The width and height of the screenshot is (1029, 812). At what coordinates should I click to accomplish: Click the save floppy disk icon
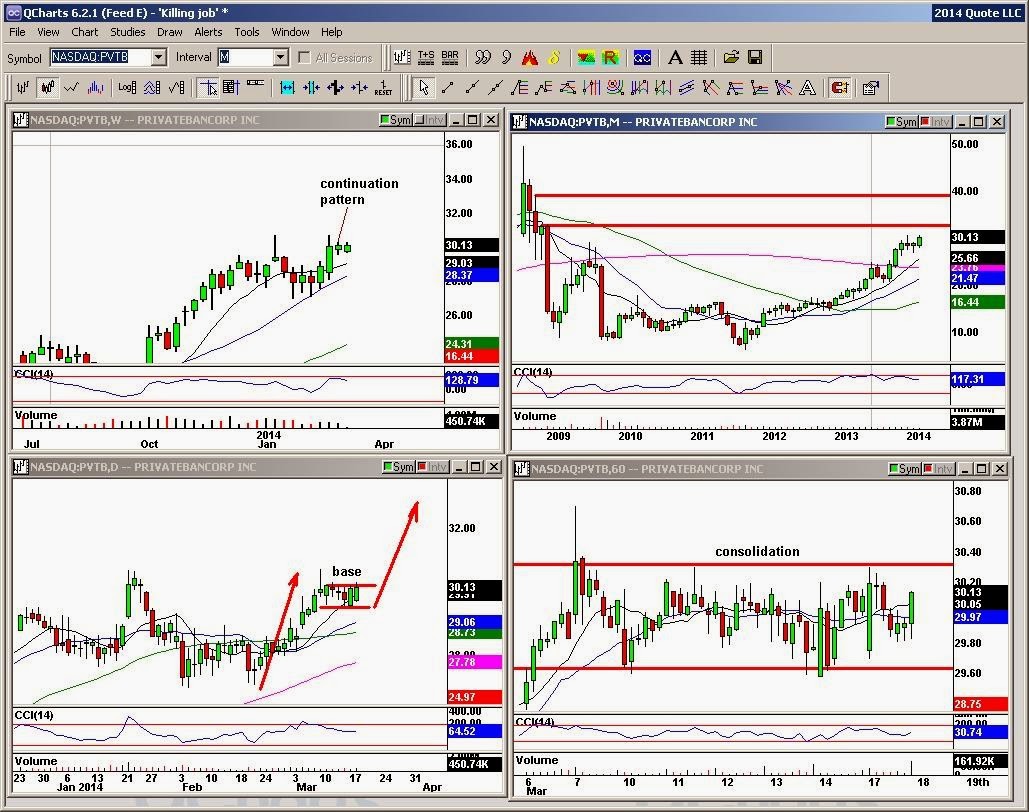coord(755,58)
